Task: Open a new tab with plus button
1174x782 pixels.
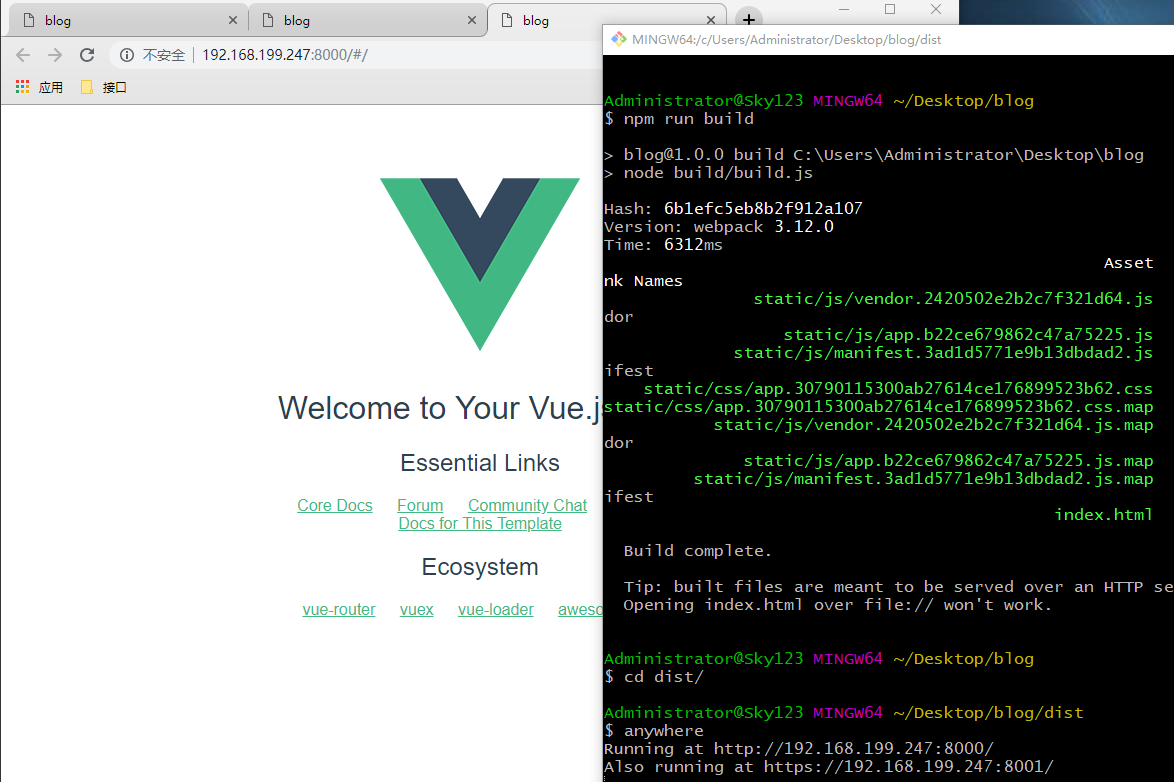Action: pyautogui.click(x=749, y=19)
